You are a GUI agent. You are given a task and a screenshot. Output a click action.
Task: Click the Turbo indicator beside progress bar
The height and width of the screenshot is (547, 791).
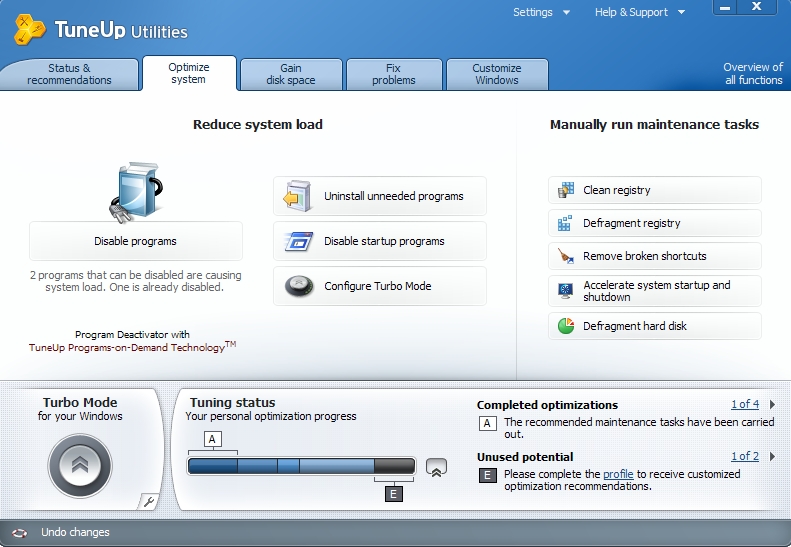point(436,467)
